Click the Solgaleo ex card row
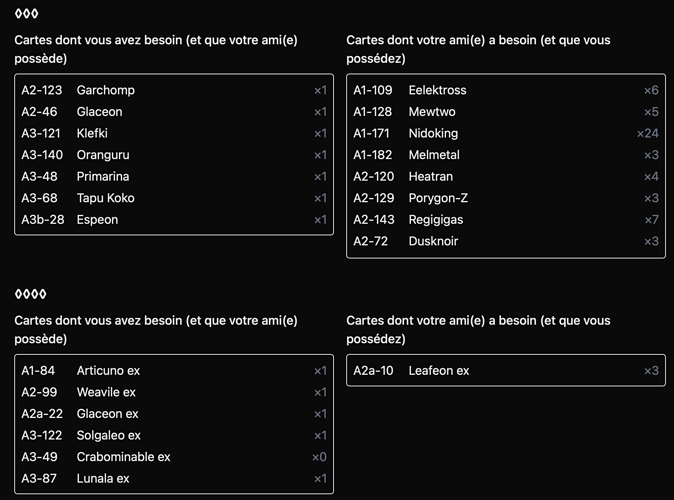This screenshot has width=674, height=500. pos(174,435)
